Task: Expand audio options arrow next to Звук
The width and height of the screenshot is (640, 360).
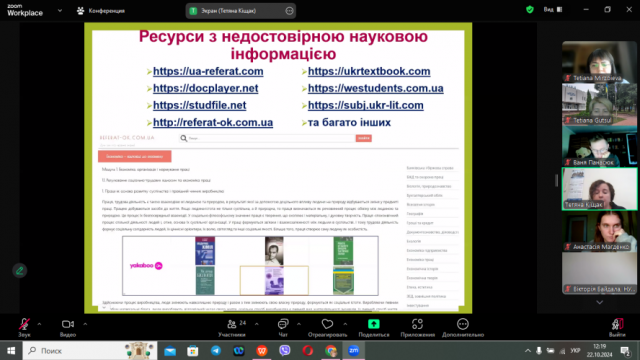Action: [39, 324]
